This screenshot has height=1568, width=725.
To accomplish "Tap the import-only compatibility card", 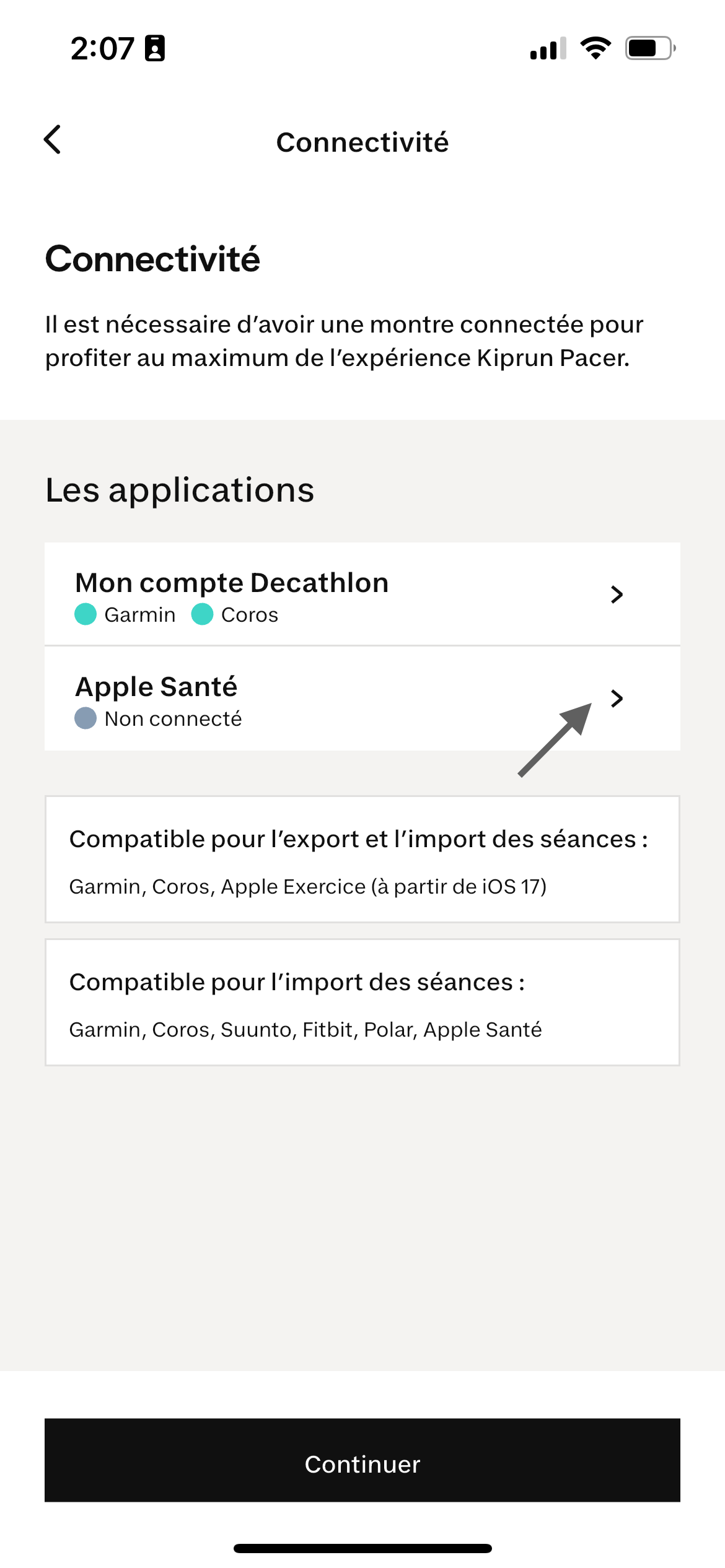I will tap(362, 1003).
